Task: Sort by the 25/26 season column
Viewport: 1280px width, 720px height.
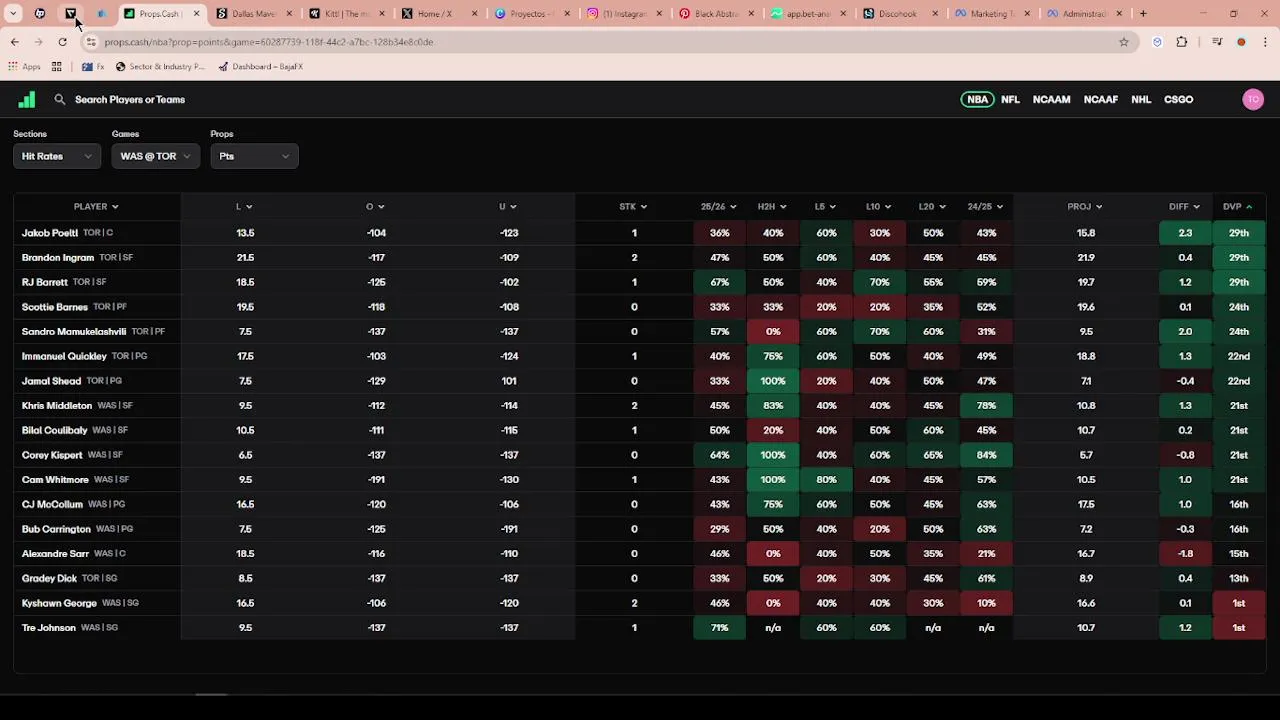Action: click(719, 207)
